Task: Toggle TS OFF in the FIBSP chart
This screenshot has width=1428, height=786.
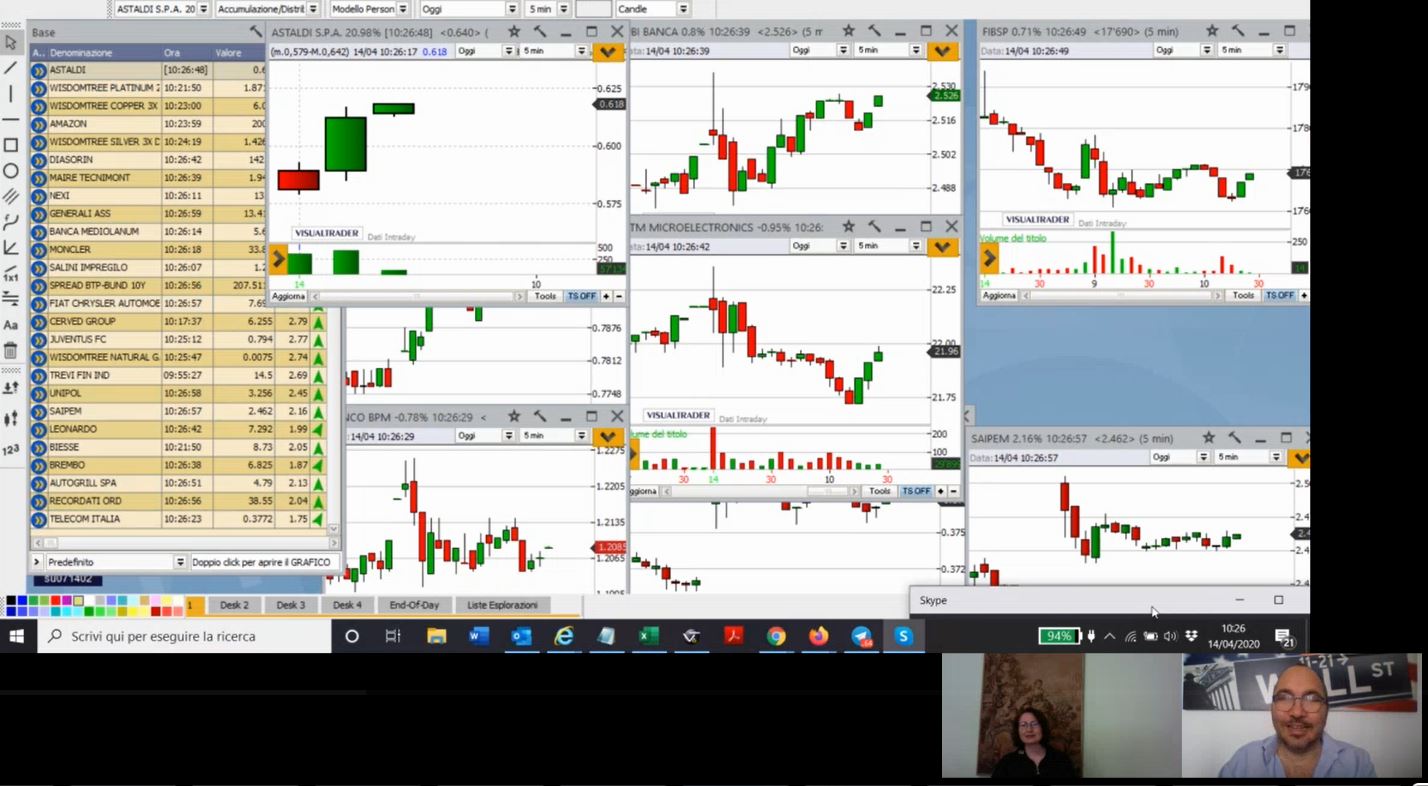Action: [x=1279, y=296]
